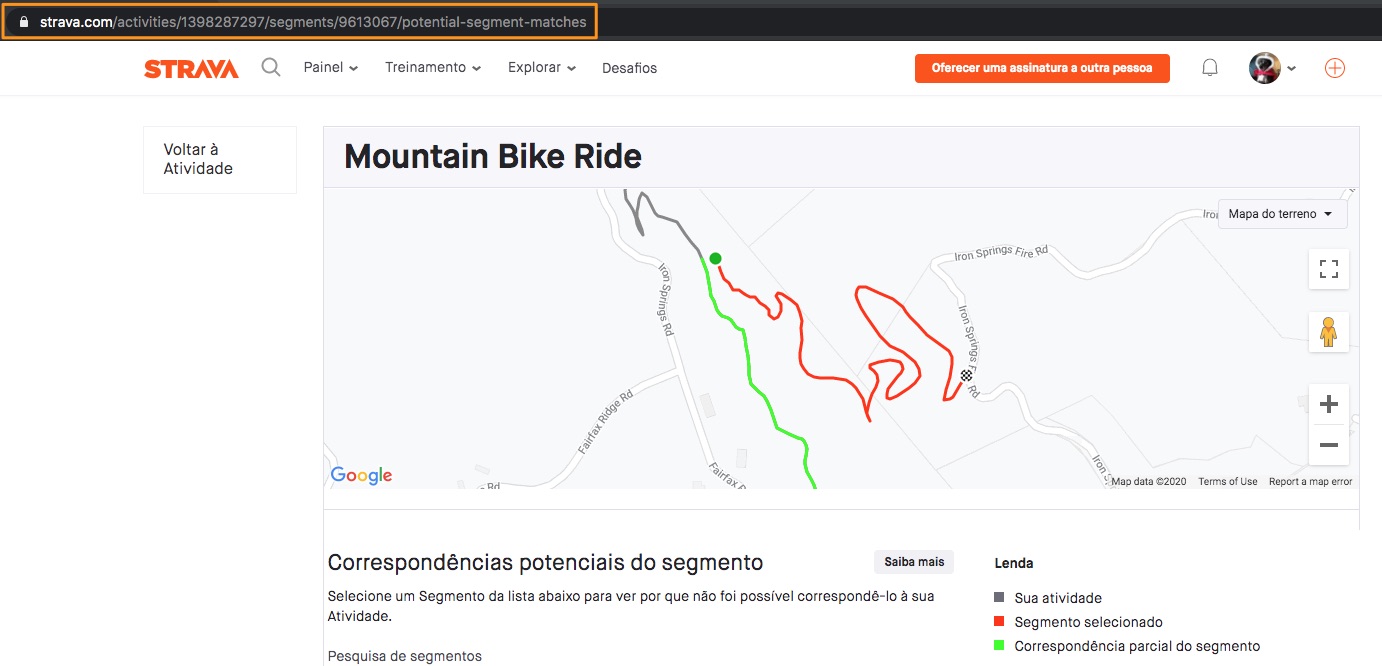Click the Pesquisa de segmentos label
This screenshot has width=1382, height=666.
(x=405, y=656)
